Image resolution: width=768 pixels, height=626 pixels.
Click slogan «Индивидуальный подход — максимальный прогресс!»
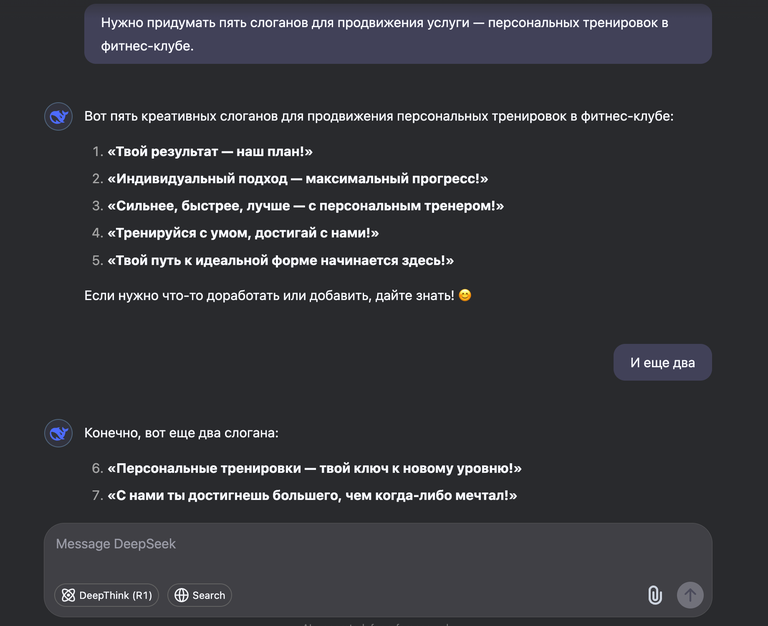(298, 179)
